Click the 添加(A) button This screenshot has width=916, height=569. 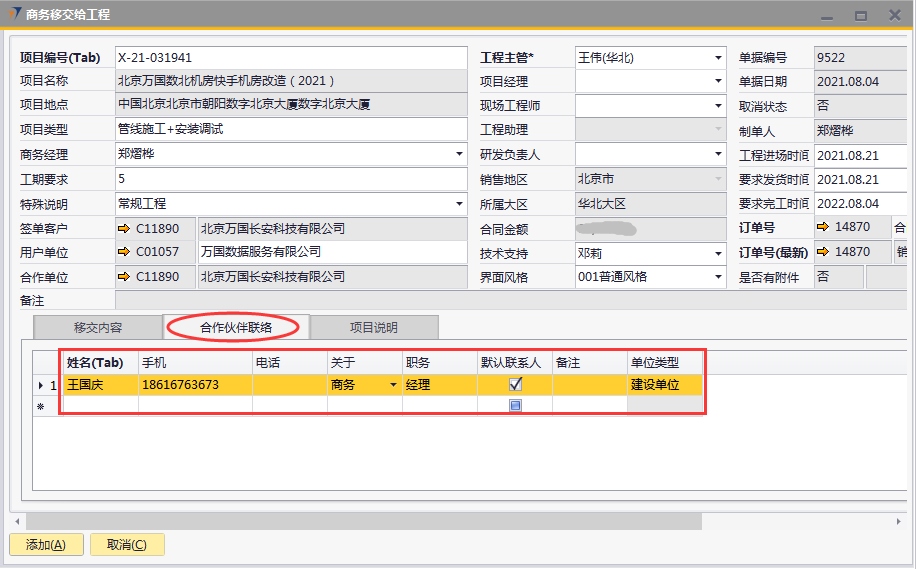point(45,545)
